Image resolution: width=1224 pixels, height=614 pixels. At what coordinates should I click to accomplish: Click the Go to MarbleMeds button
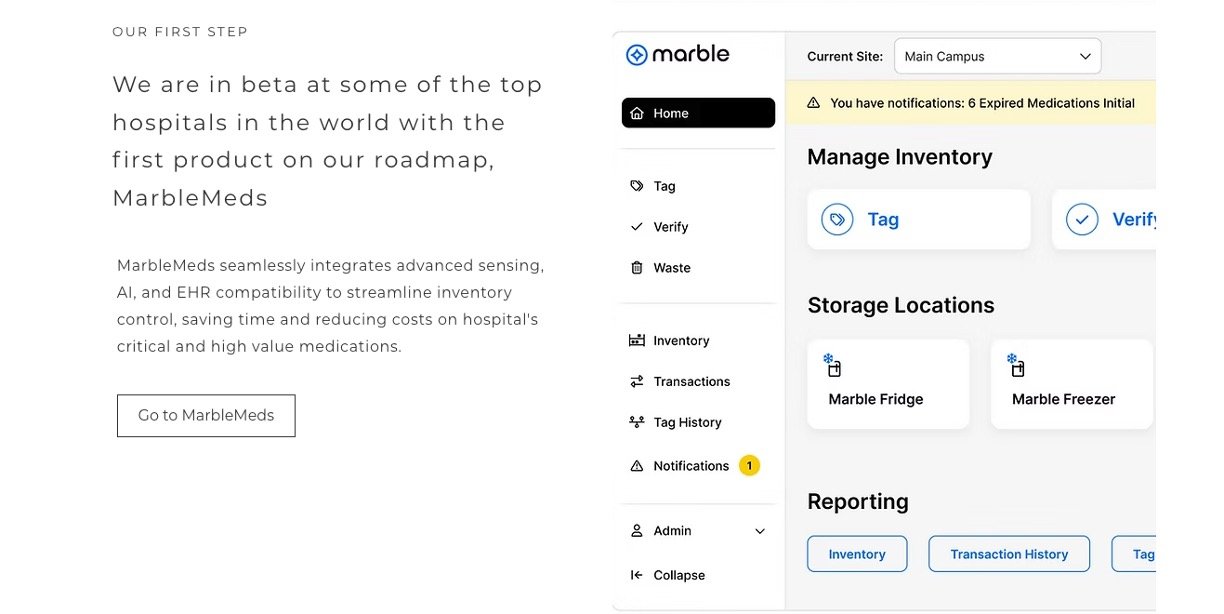point(206,416)
